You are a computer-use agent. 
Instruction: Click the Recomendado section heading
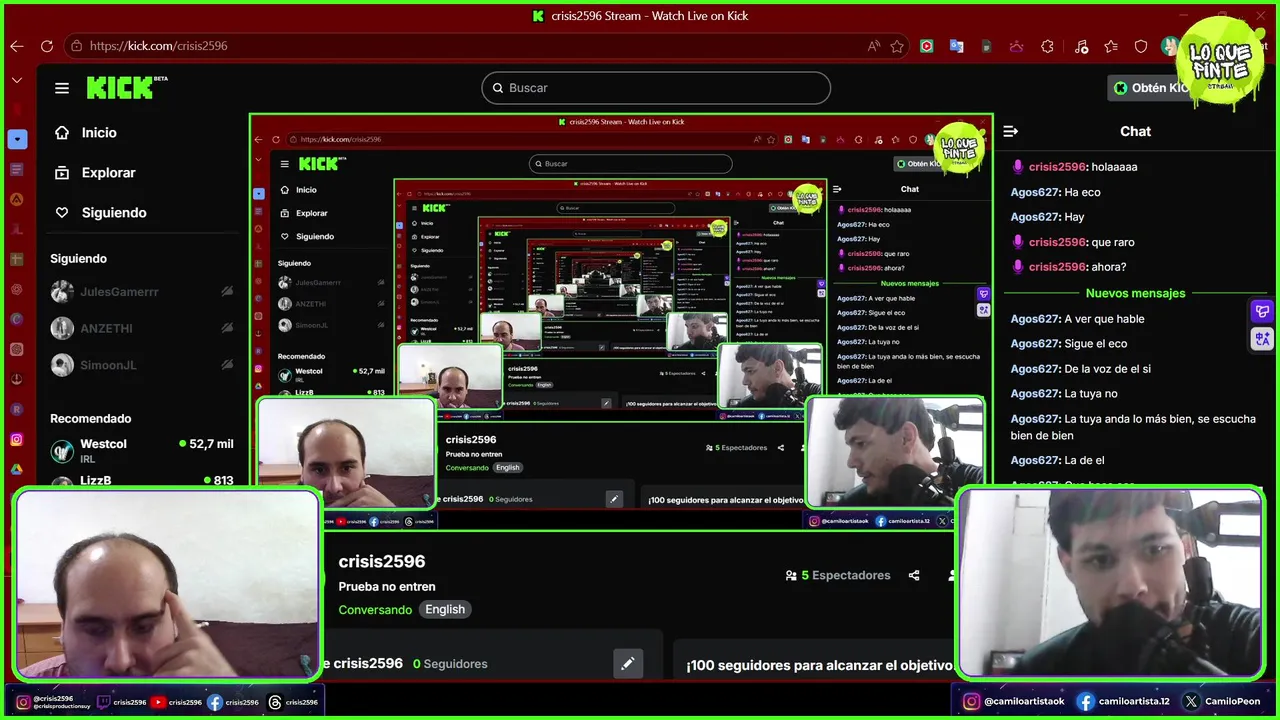coord(91,419)
